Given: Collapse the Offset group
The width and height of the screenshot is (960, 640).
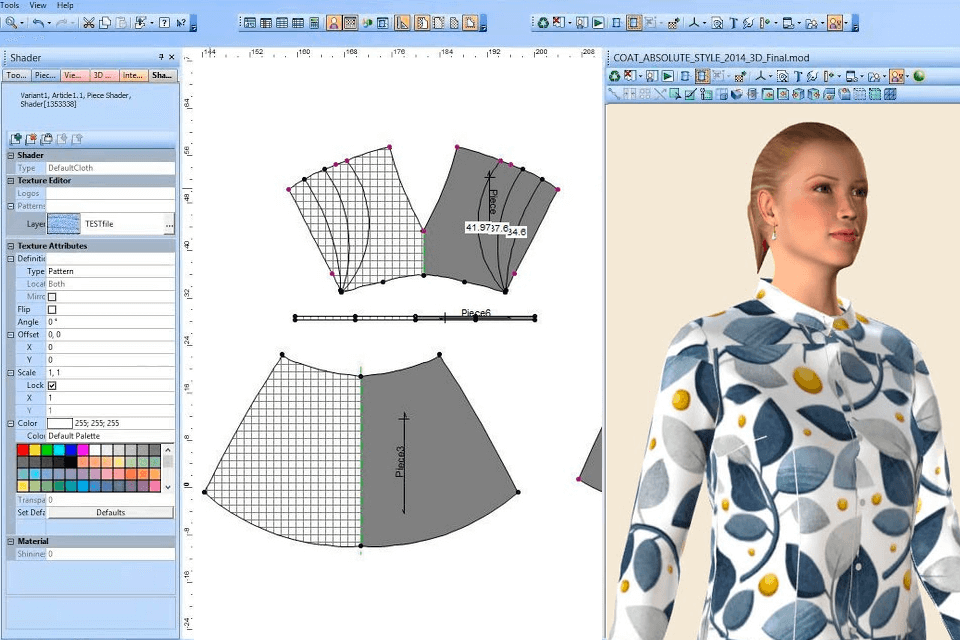Looking at the screenshot, I should 11,335.
